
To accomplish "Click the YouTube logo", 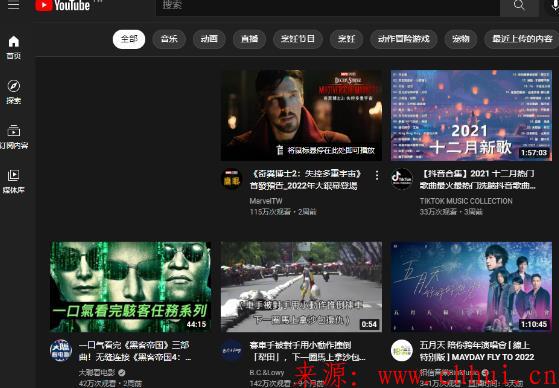I will [x=63, y=5].
